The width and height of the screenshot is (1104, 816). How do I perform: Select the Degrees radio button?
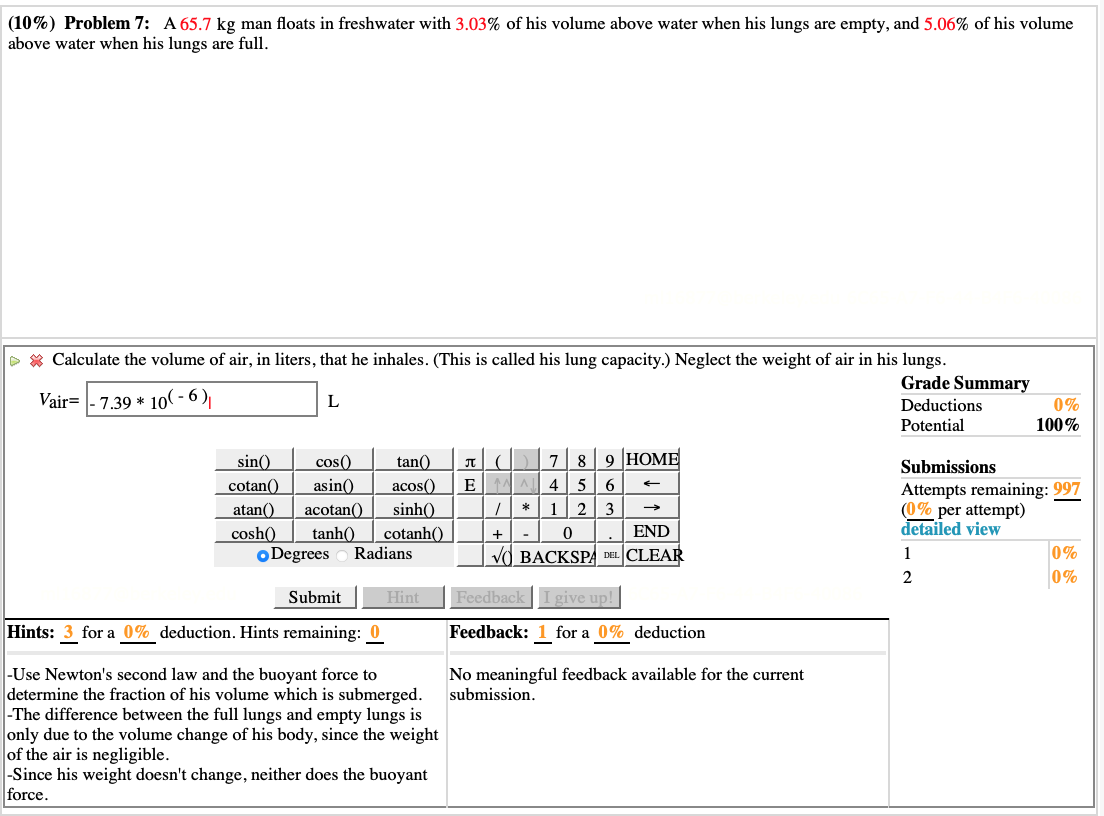pos(262,554)
